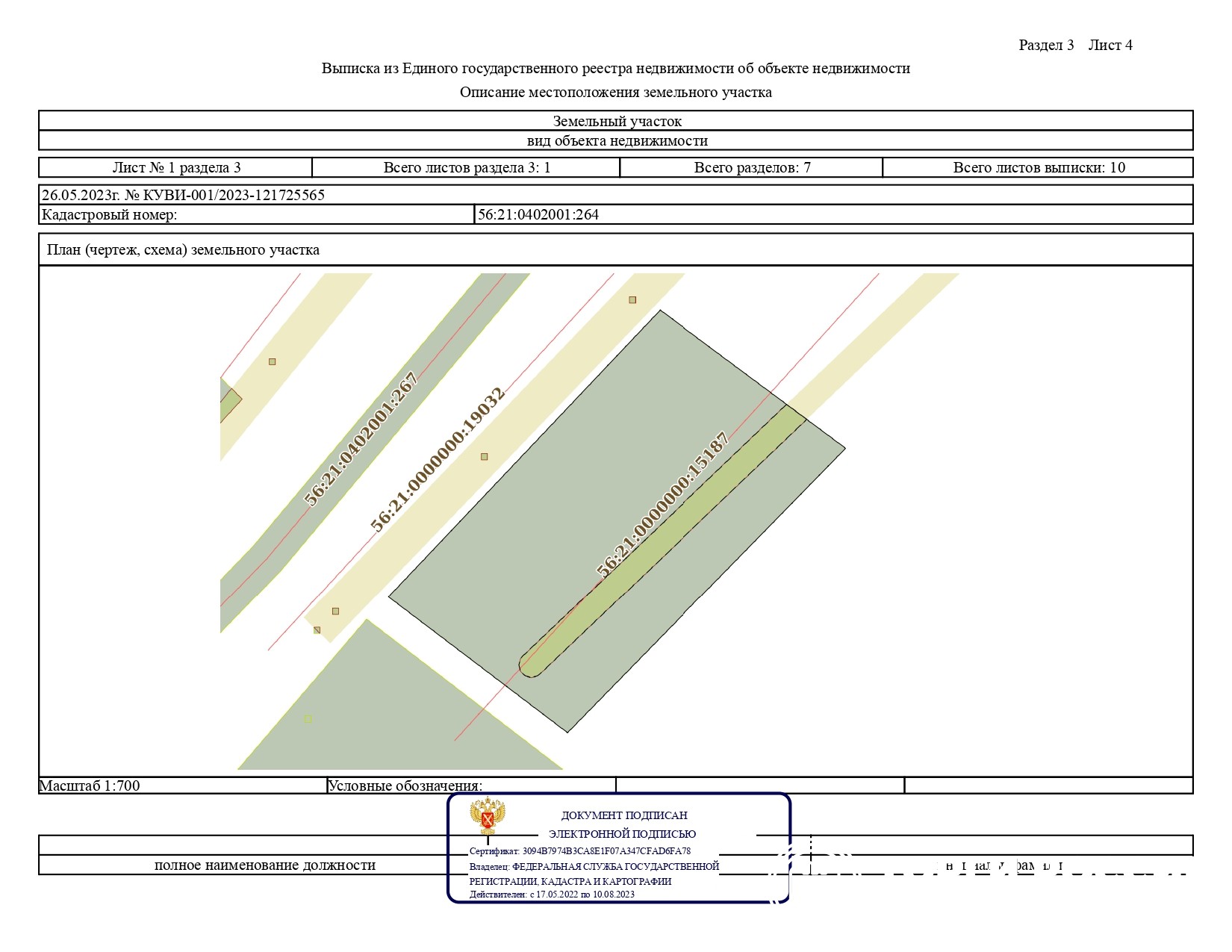Viewport: 1232px width, 952px height.
Task: Click the 'Условные обозначения:' cell
Action: pyautogui.click(x=471, y=785)
